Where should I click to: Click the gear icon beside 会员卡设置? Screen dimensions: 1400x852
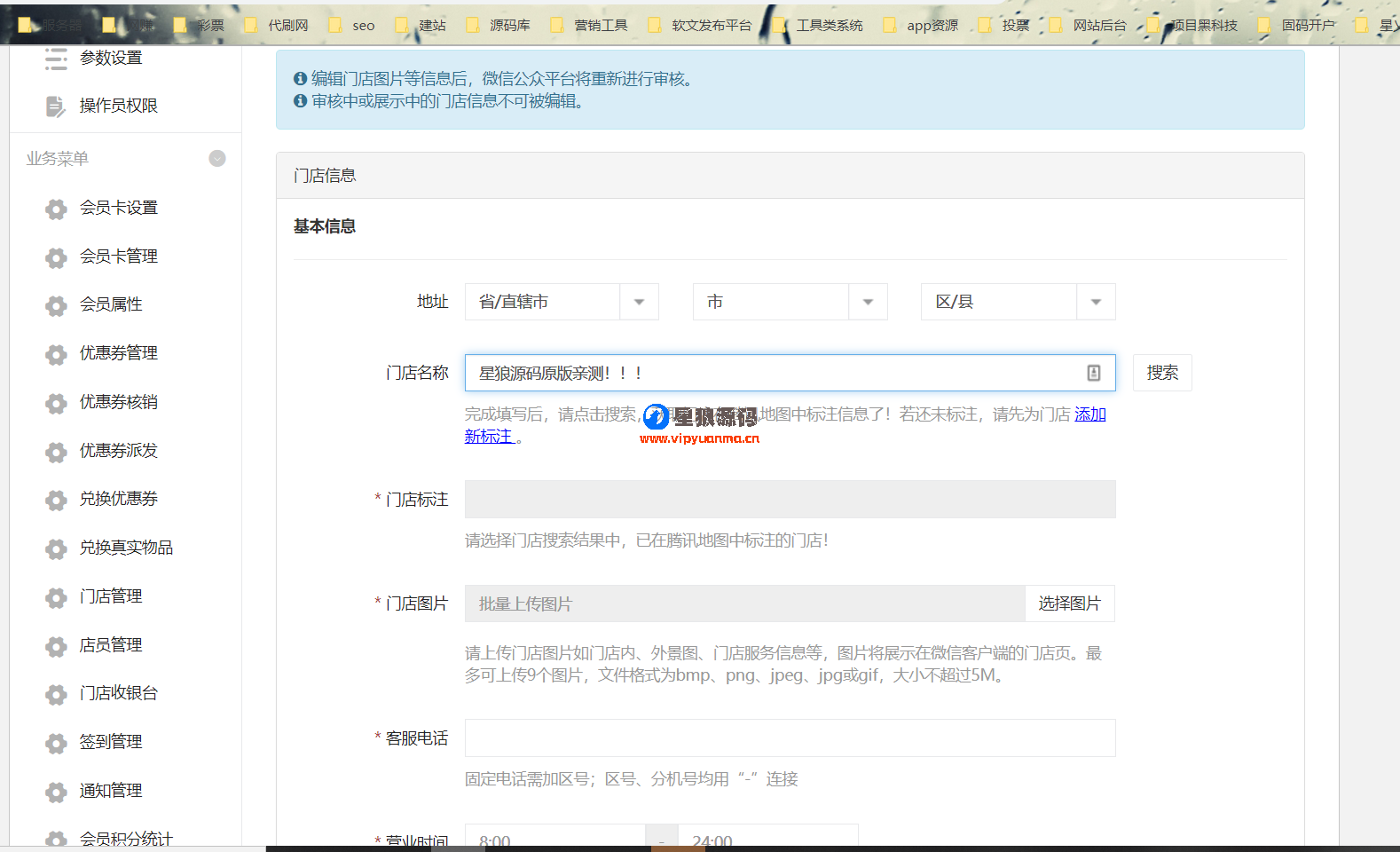(x=56, y=209)
